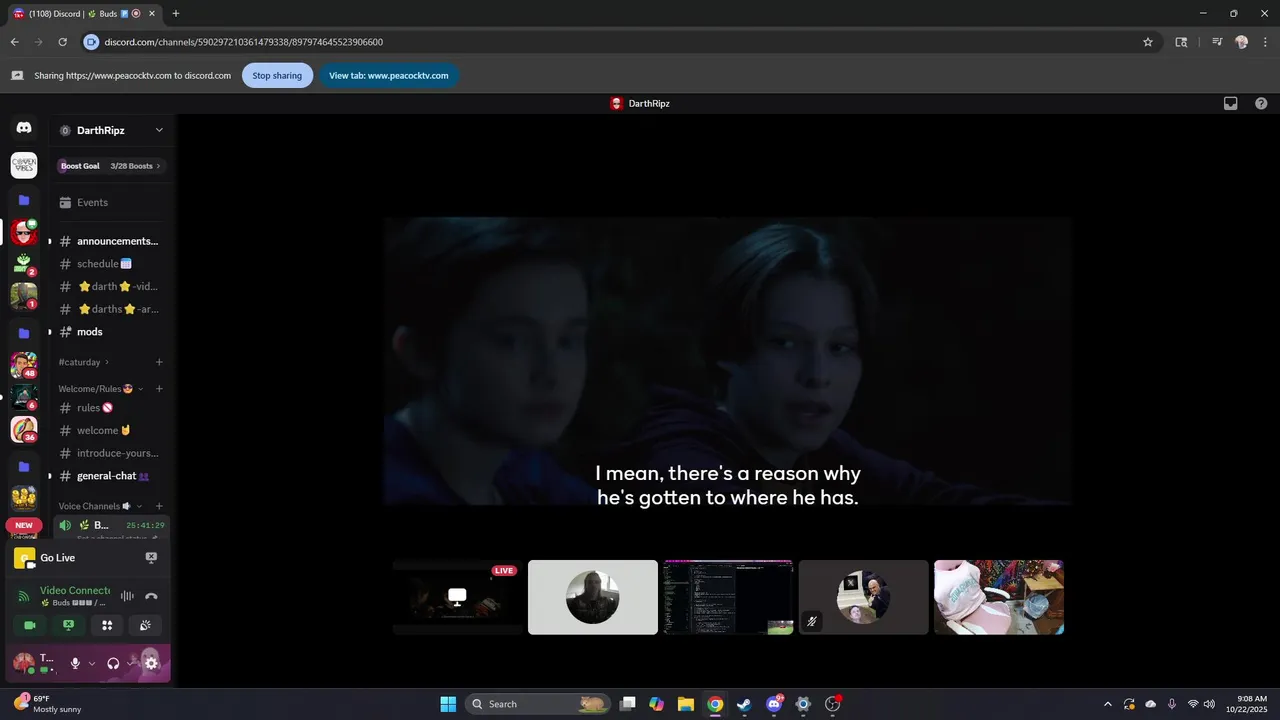
Task: Open the Chrome three-dot menu
Action: pos(1265,42)
